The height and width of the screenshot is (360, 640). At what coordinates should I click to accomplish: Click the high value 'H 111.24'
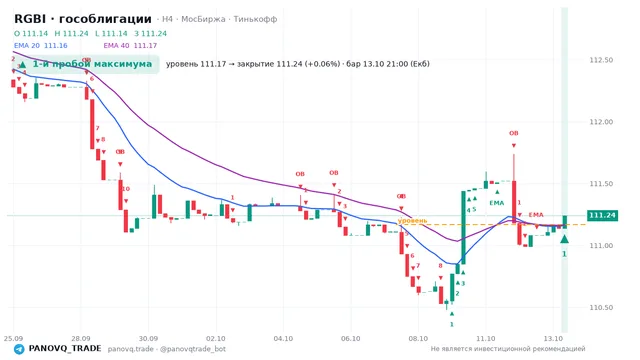[71, 33]
